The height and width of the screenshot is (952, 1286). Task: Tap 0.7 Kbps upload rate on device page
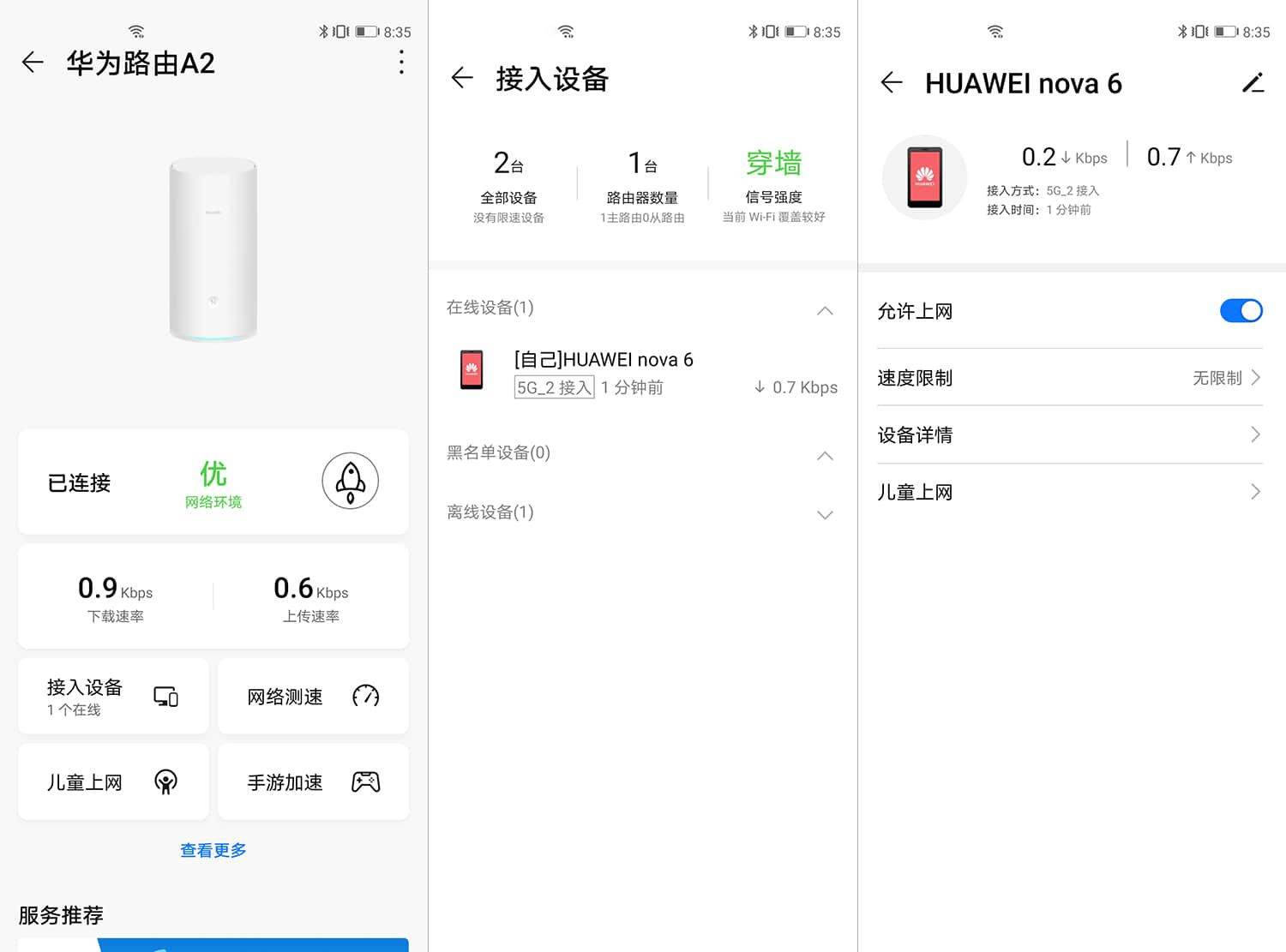1189,157
